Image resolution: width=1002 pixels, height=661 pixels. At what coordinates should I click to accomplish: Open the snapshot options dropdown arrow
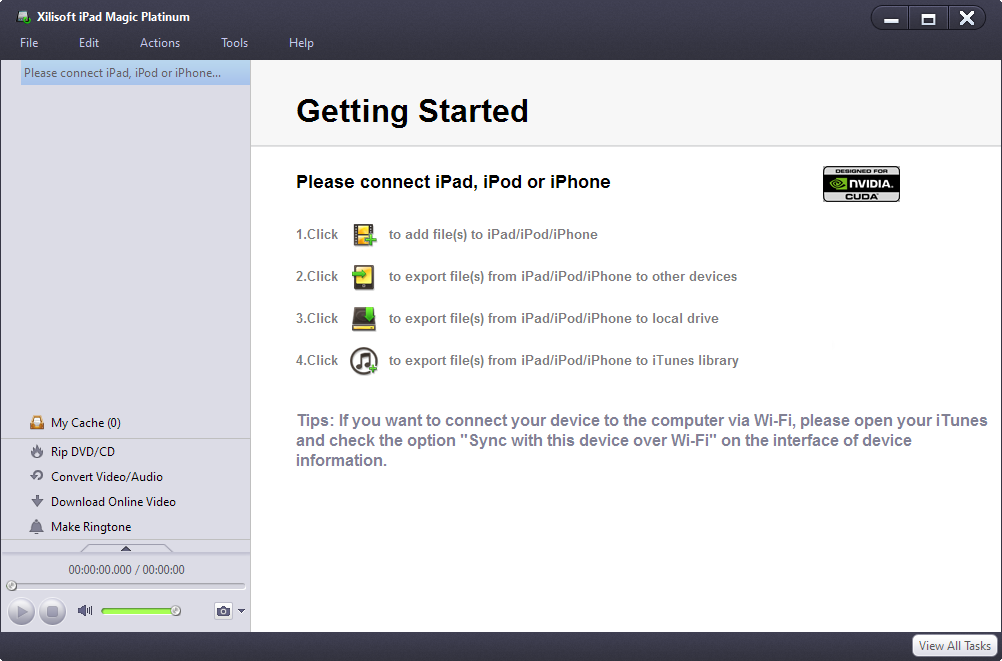pyautogui.click(x=242, y=611)
